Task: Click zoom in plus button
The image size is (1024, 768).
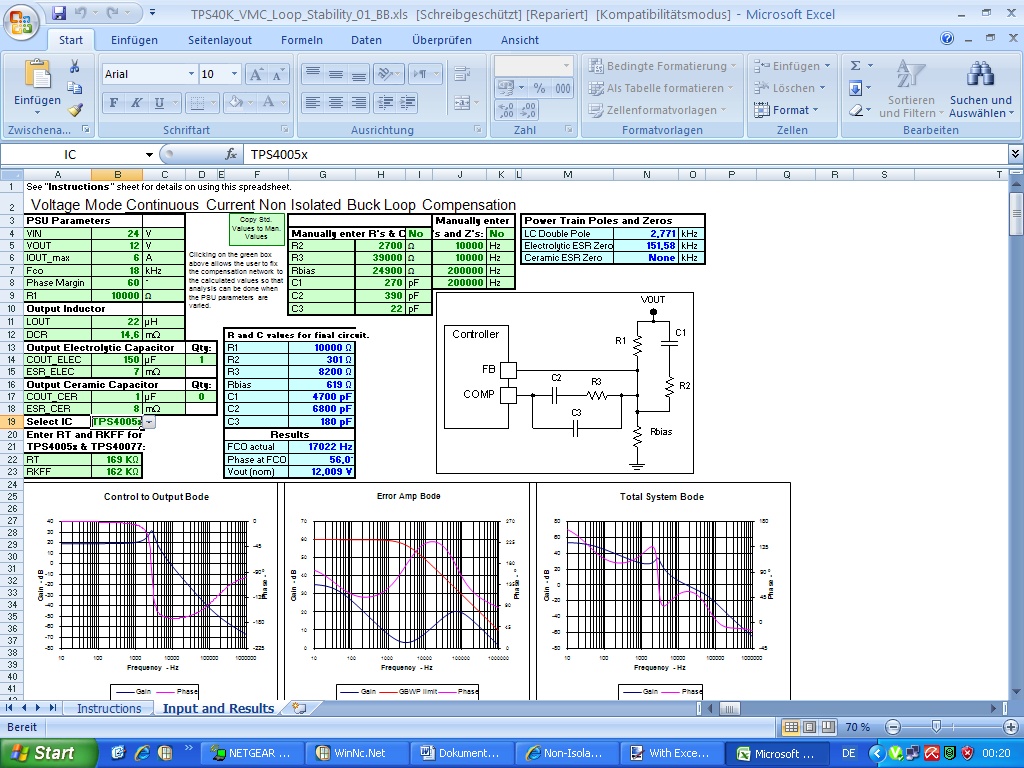Action: pyautogui.click(x=1010, y=727)
